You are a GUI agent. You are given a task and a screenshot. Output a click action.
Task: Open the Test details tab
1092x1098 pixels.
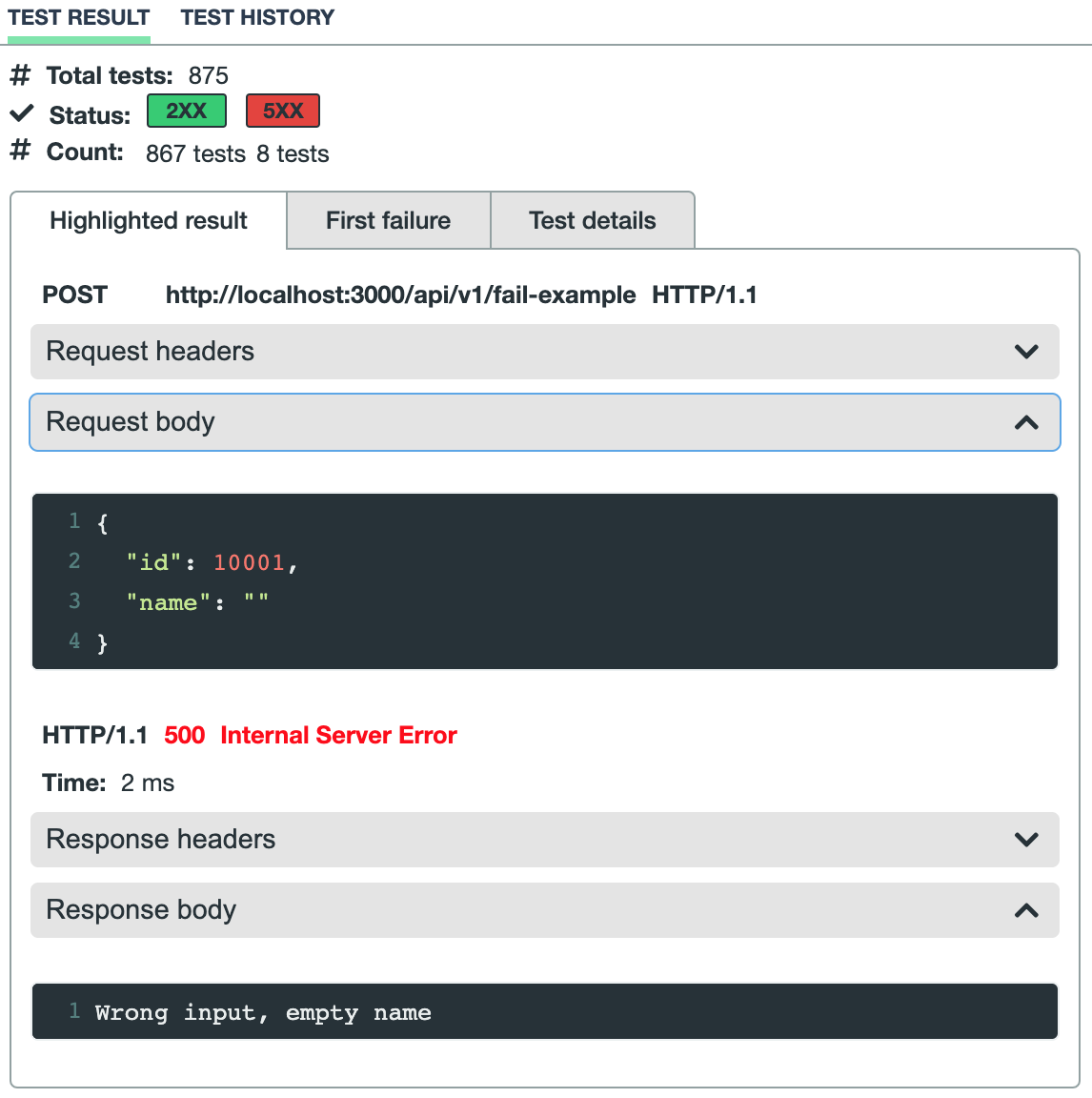tap(592, 220)
